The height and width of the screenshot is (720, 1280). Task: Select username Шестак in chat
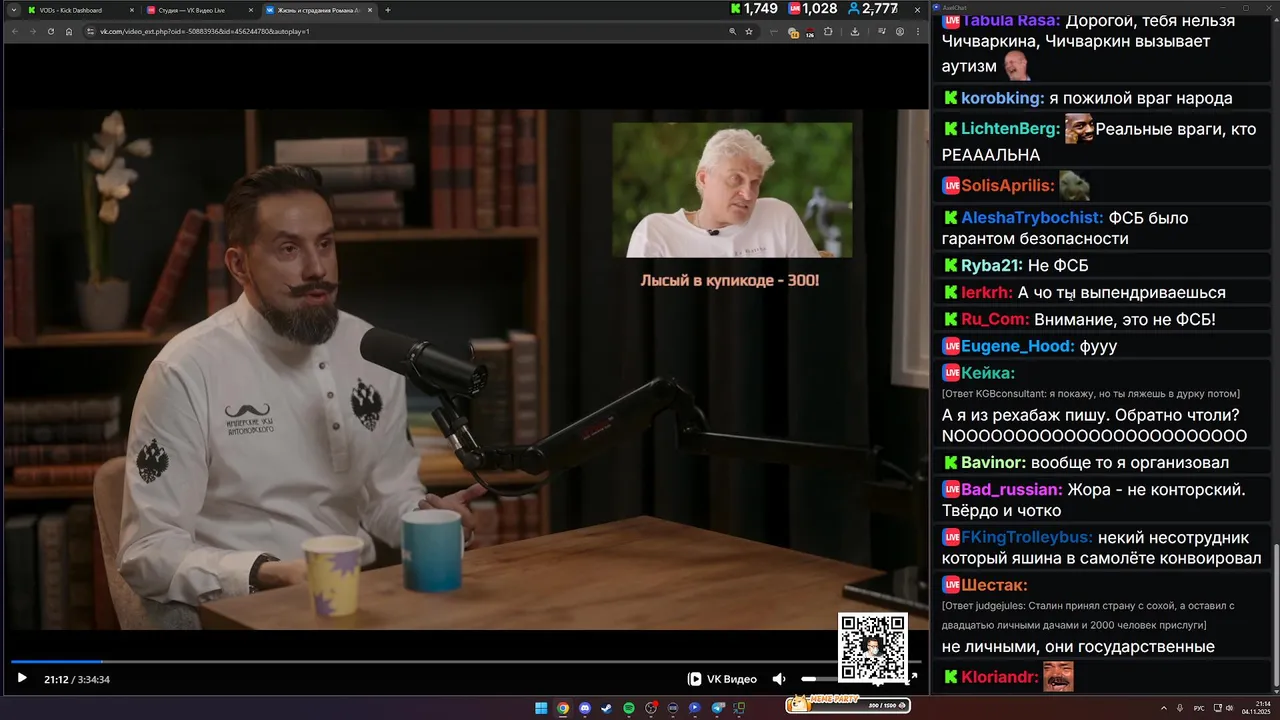(994, 585)
